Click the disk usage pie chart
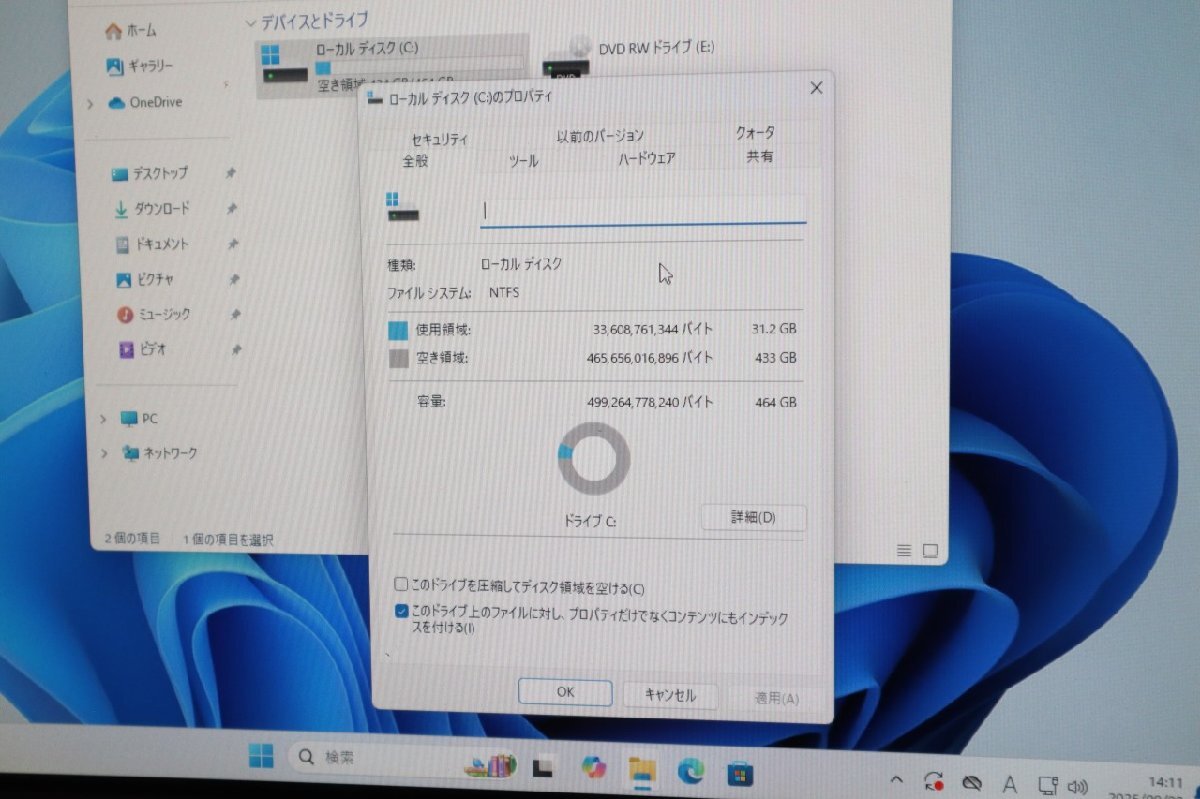The image size is (1200, 799). (x=592, y=456)
